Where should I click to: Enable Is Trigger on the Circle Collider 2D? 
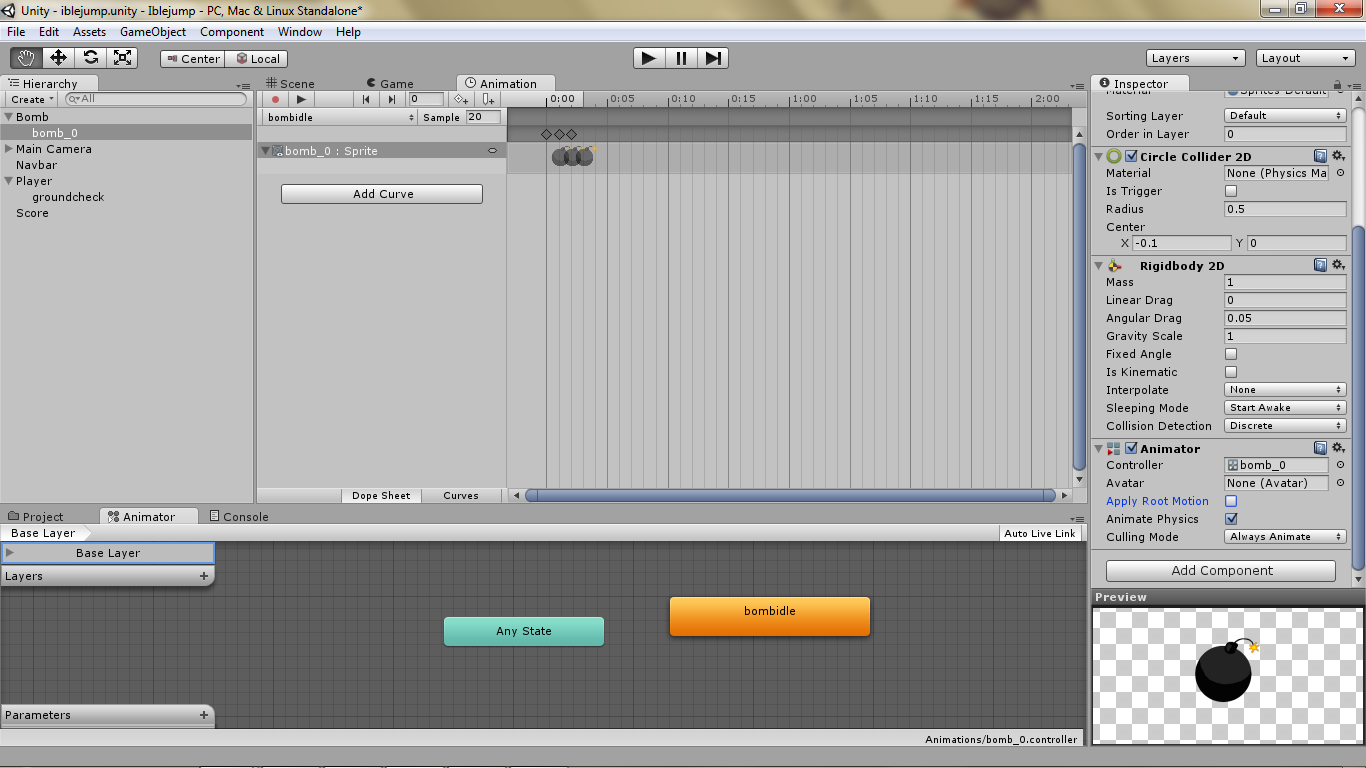pos(1230,191)
